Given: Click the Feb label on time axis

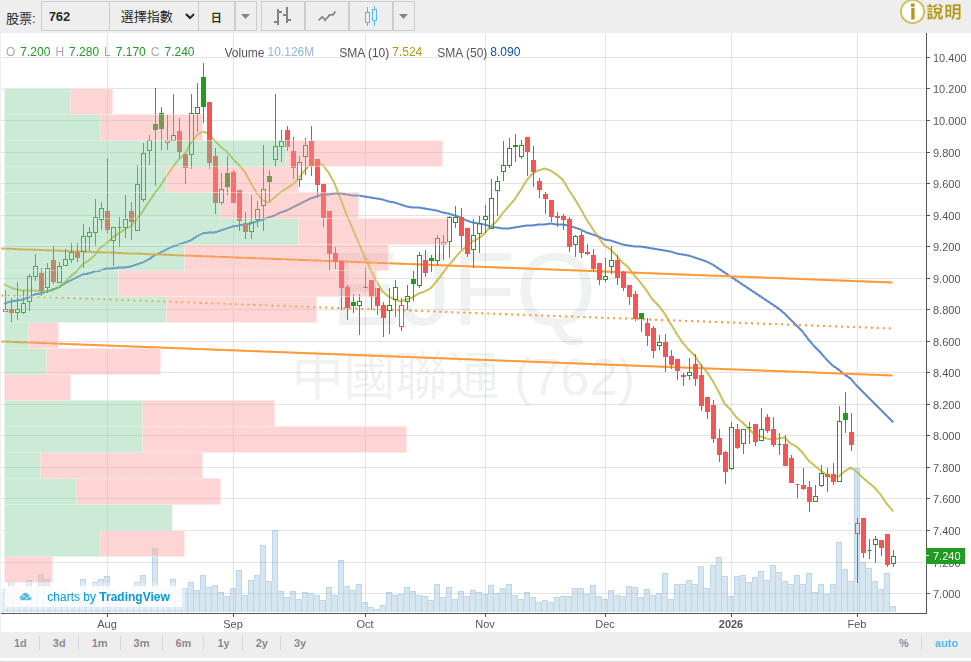Looking at the screenshot, I should click(x=856, y=624).
